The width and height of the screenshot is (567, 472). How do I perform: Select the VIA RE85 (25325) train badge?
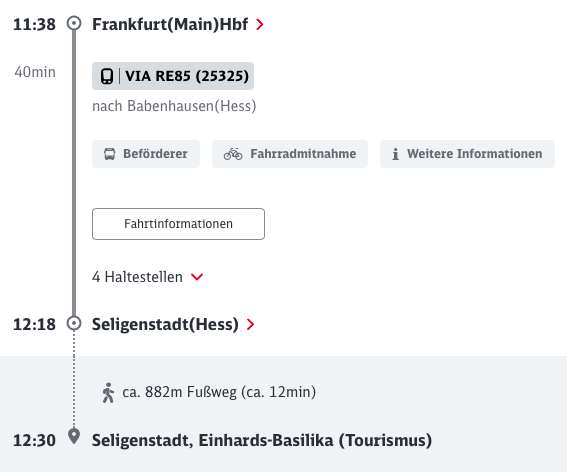click(x=173, y=76)
